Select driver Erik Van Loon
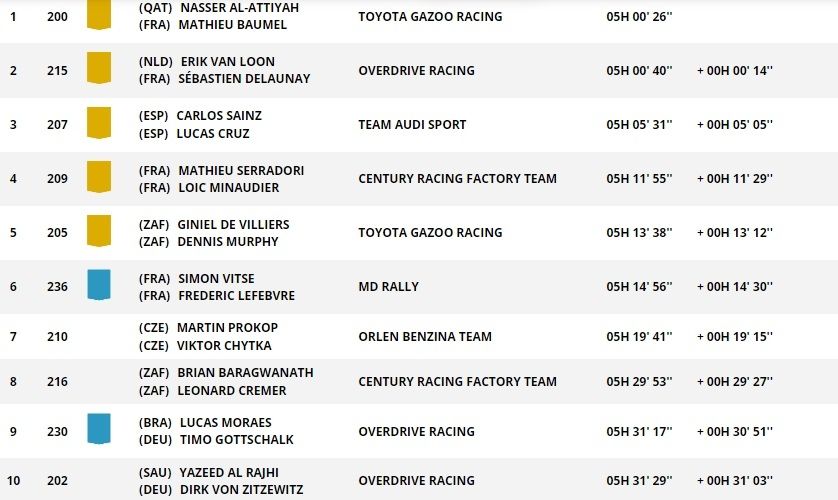 click(226, 61)
